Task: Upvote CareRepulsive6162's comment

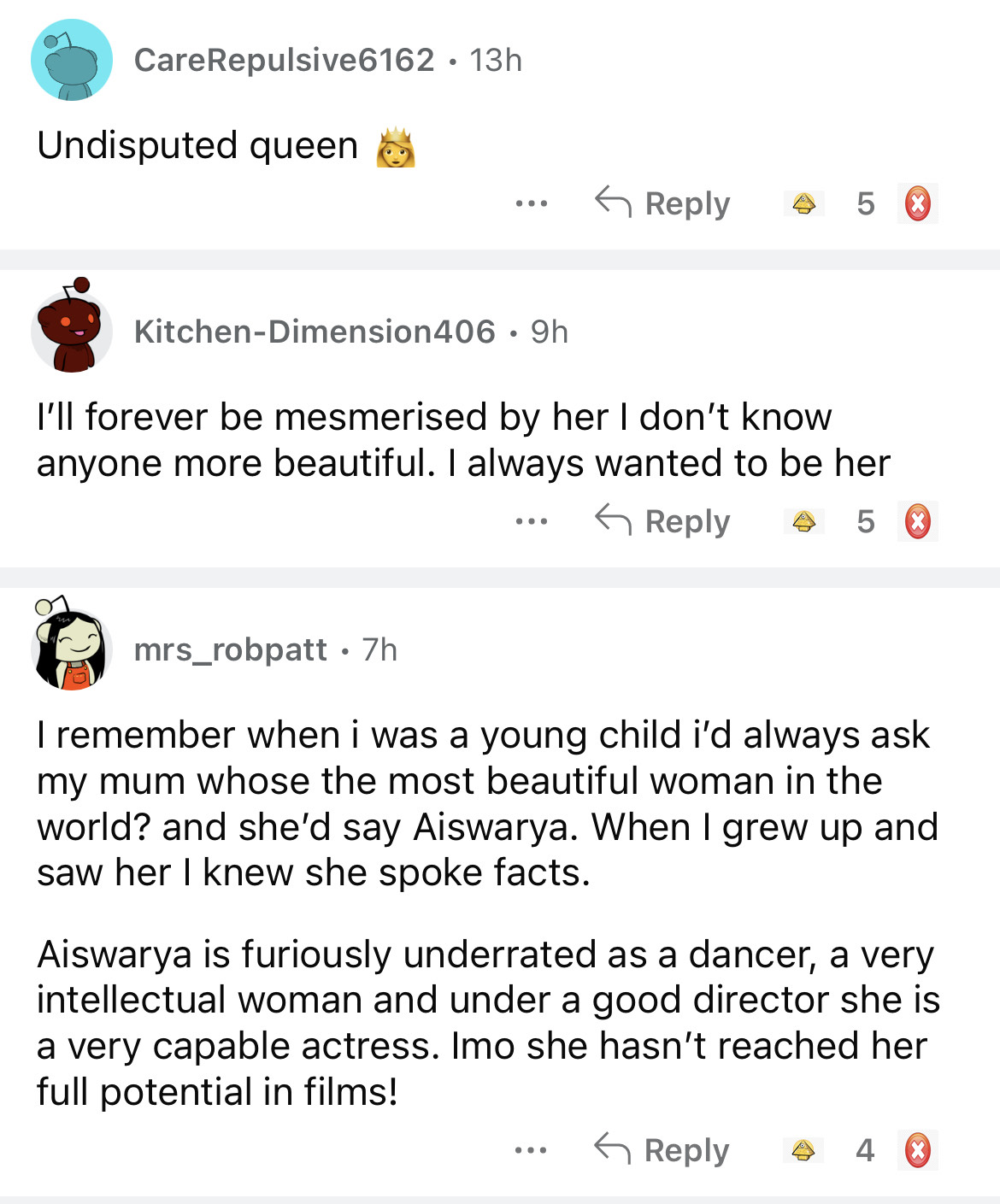Action: [803, 204]
